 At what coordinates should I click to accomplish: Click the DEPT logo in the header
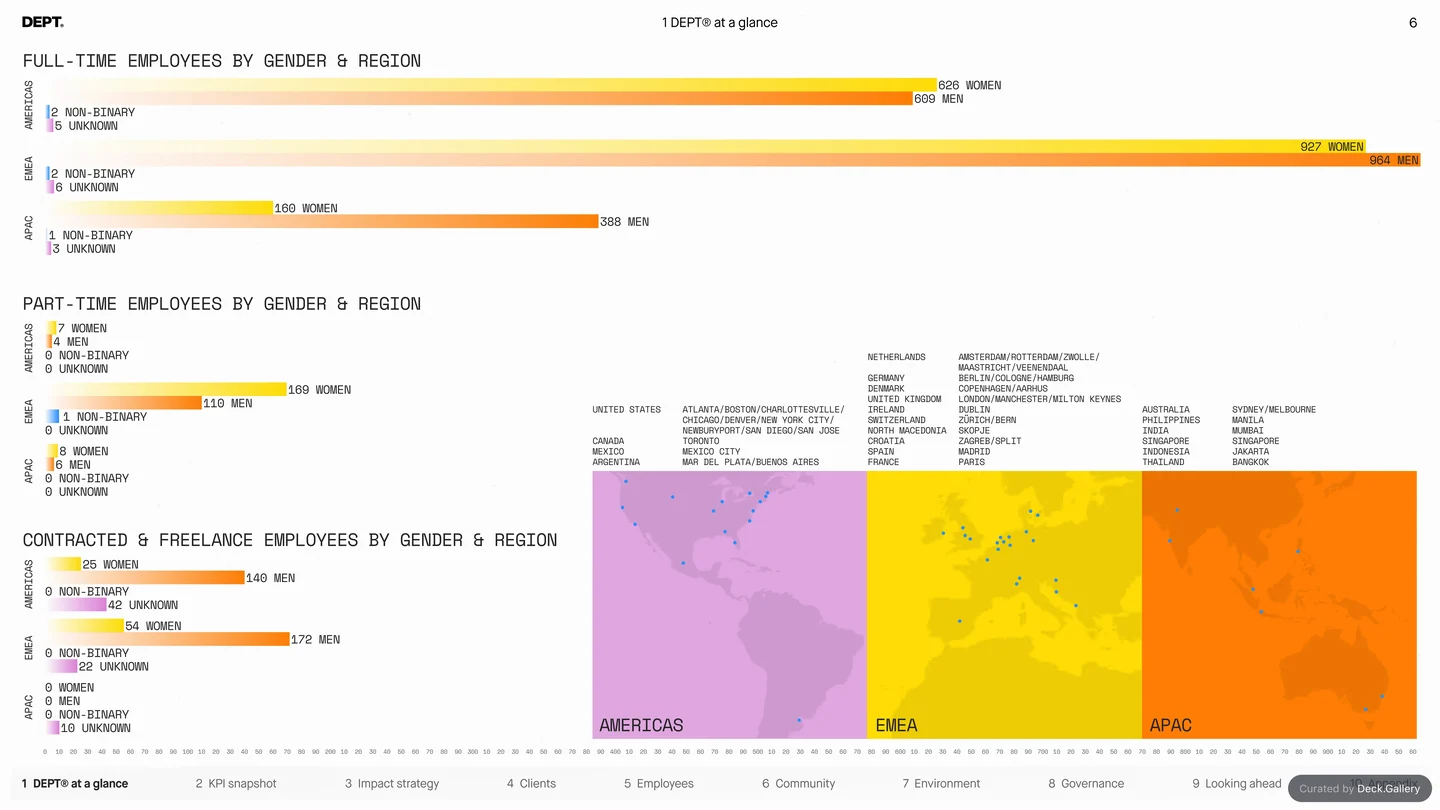[x=43, y=22]
